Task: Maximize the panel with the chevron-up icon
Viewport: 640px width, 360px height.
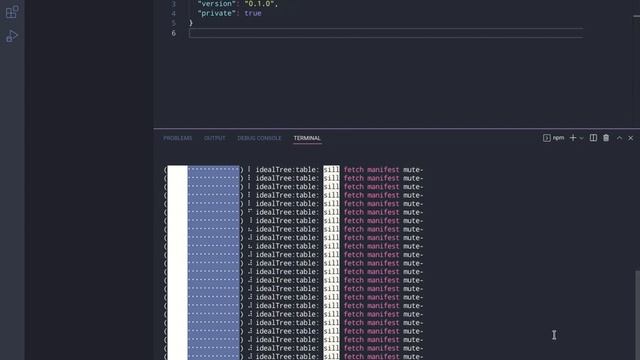Action: (x=619, y=138)
